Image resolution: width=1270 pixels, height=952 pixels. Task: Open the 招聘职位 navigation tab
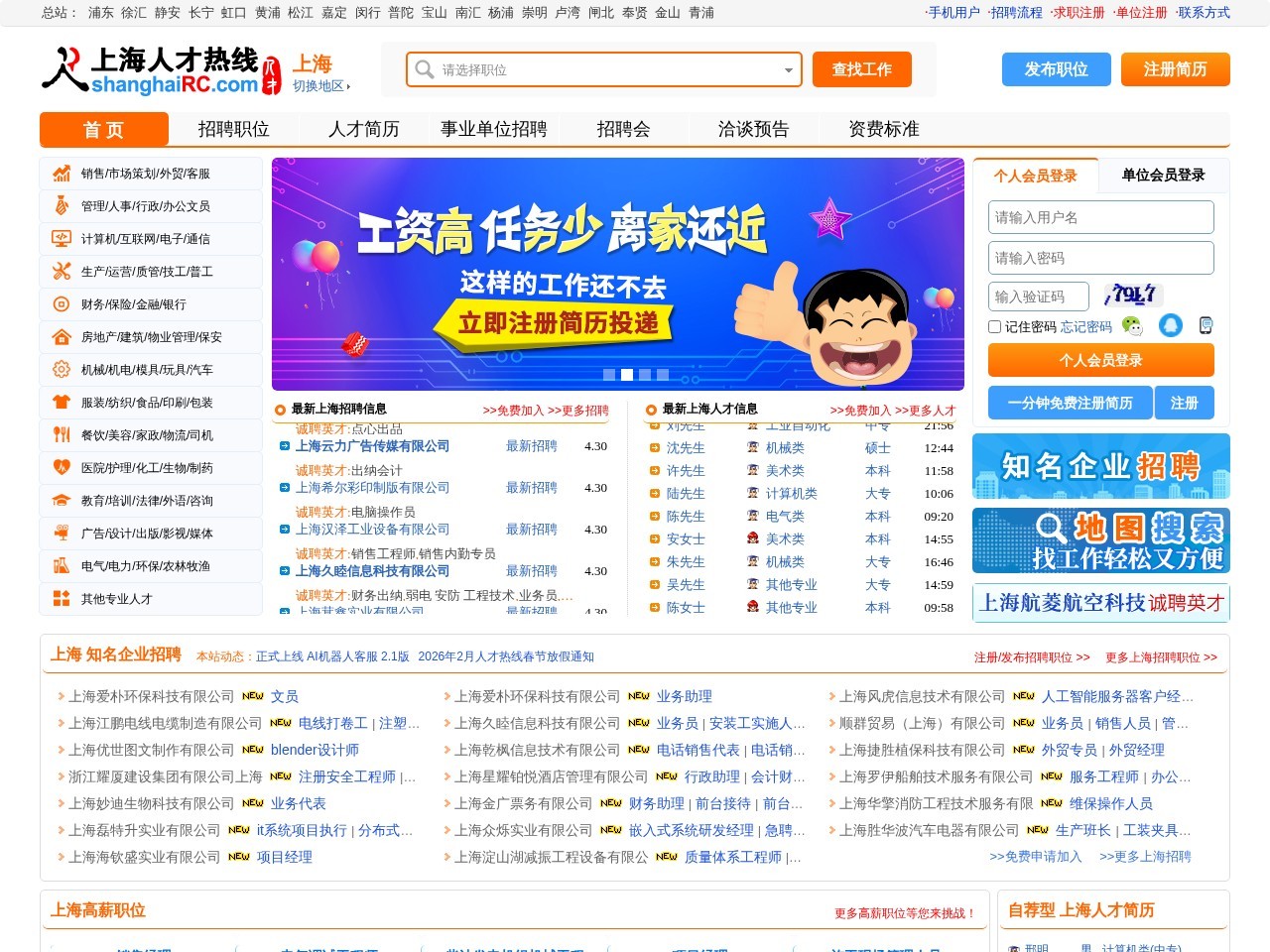coord(234,130)
